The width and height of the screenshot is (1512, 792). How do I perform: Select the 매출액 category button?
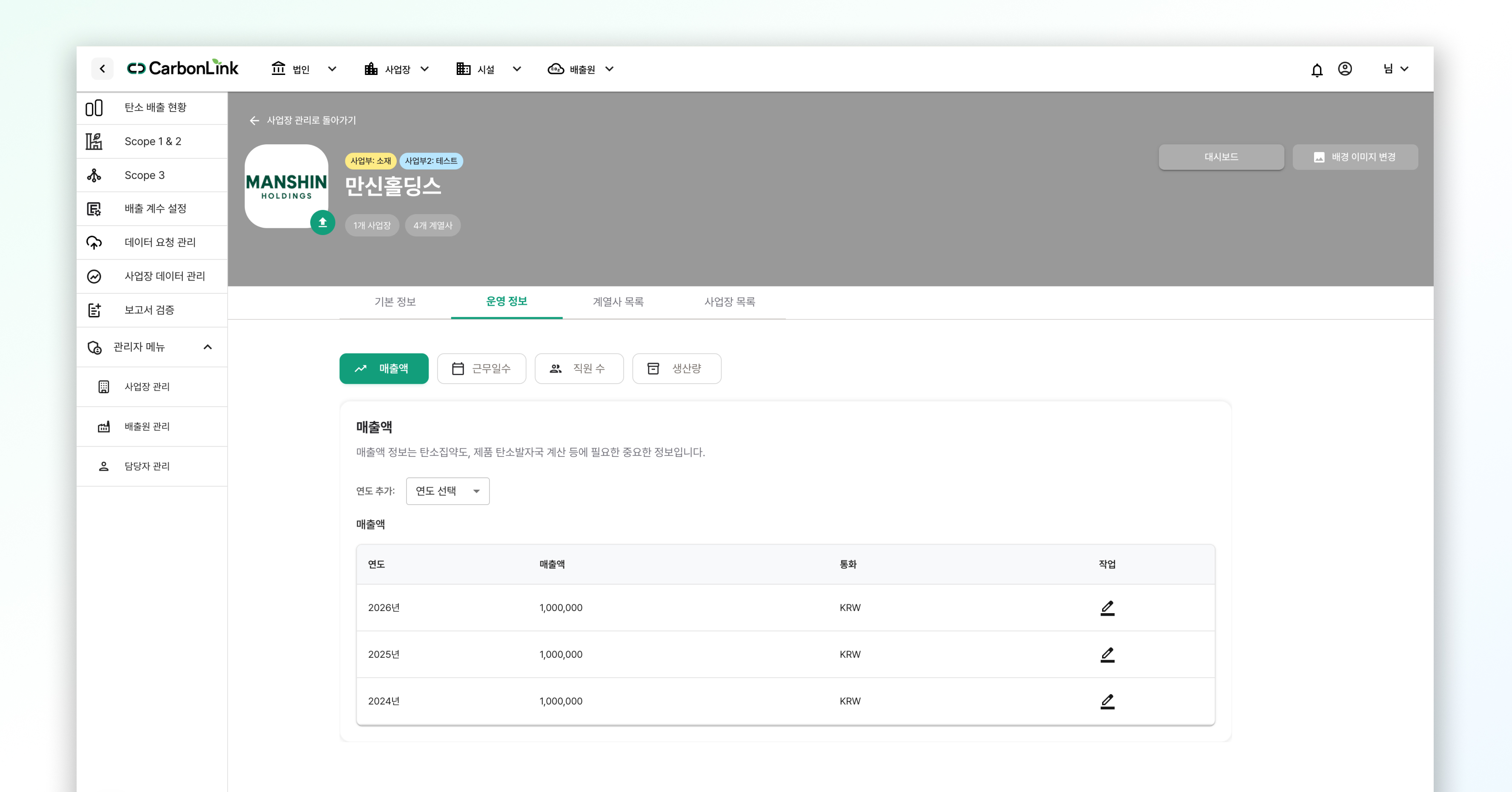(384, 369)
